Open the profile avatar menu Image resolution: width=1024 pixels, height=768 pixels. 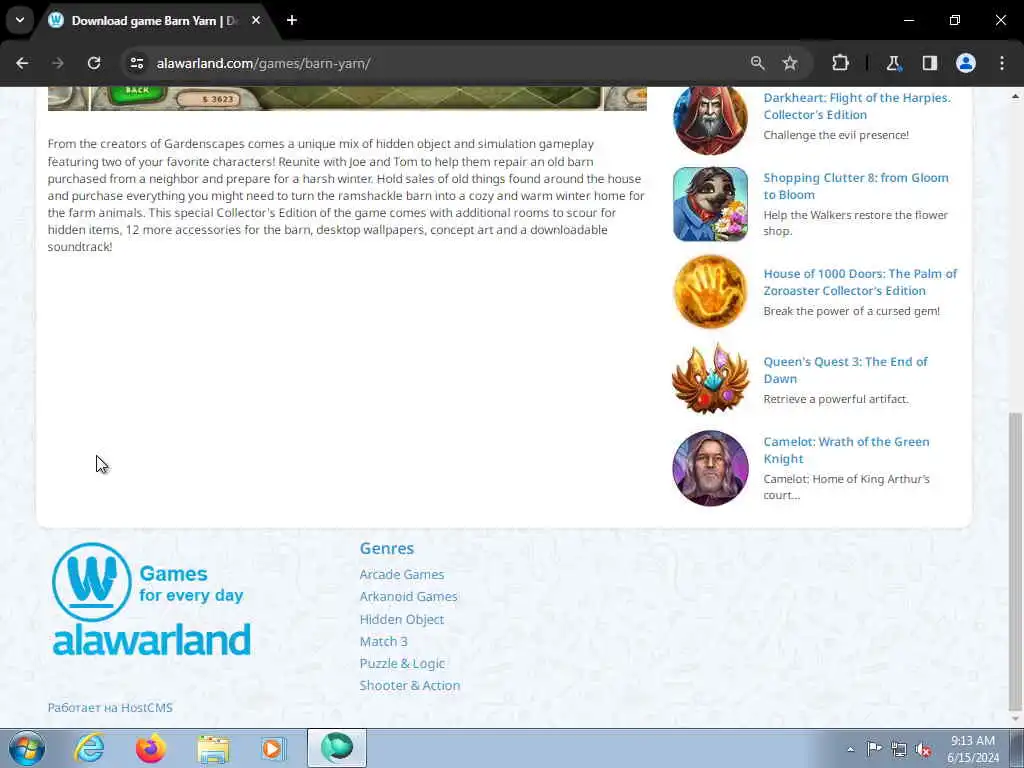click(x=966, y=63)
